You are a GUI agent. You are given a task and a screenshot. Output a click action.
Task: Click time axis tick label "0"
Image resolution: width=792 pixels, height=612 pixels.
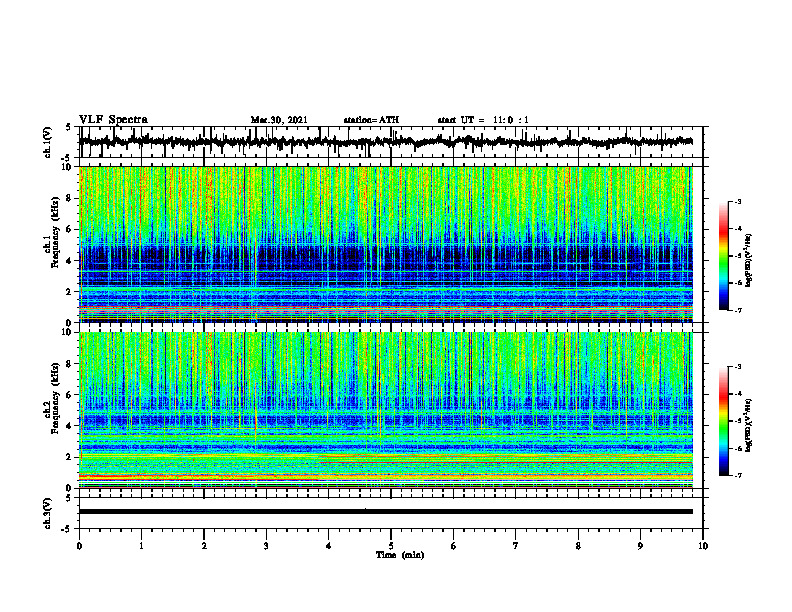(x=79, y=546)
